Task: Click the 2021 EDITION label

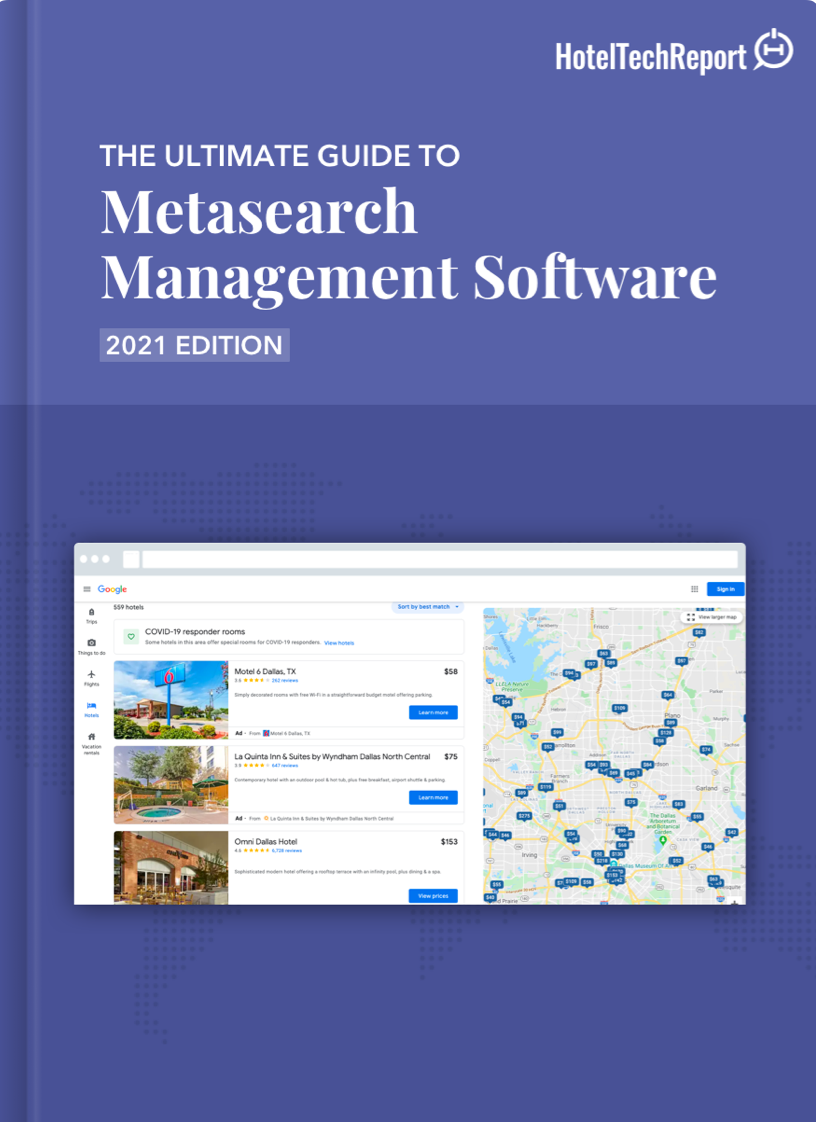Action: click(194, 345)
